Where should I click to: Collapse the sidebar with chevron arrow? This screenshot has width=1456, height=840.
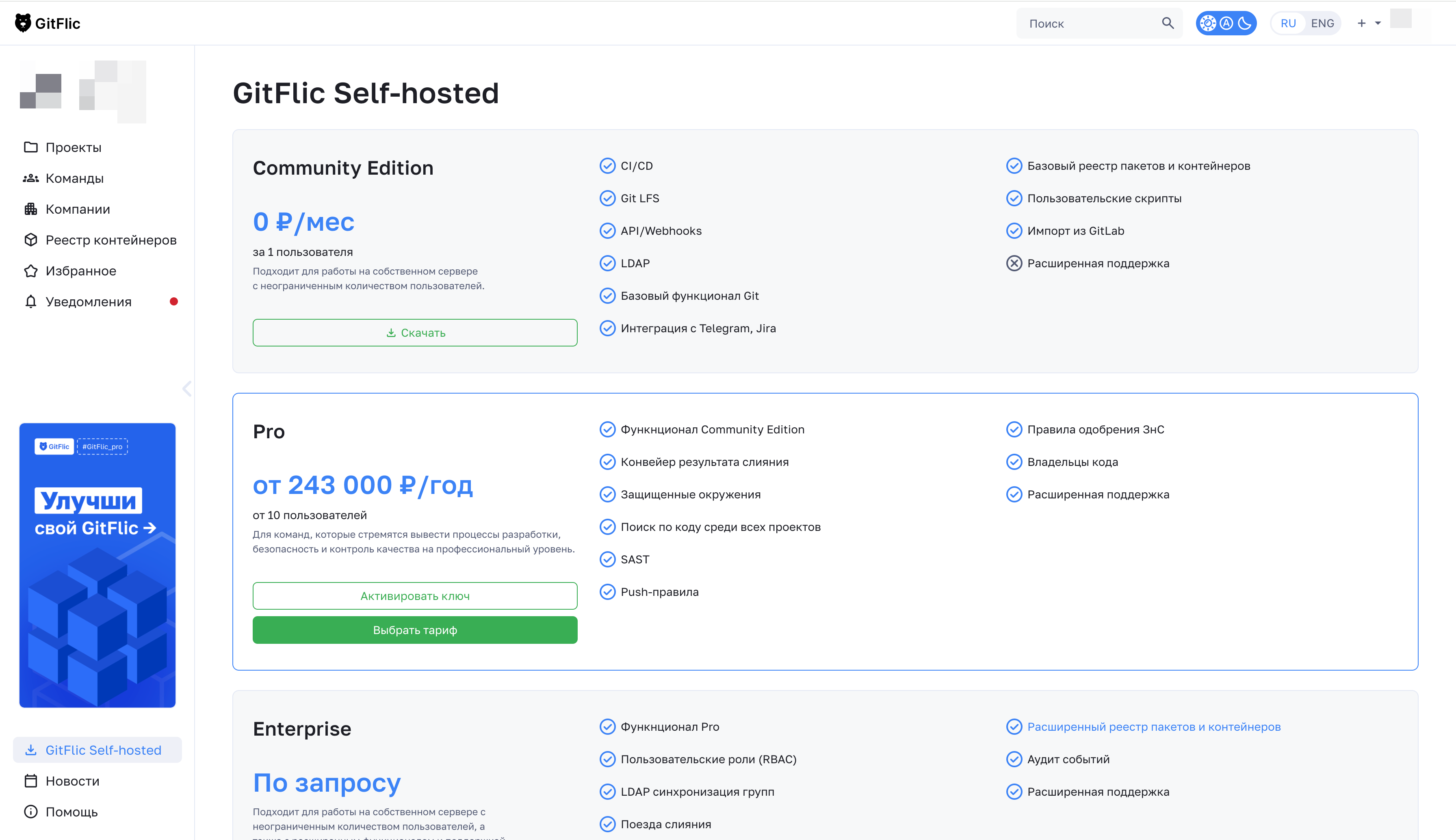(x=187, y=389)
